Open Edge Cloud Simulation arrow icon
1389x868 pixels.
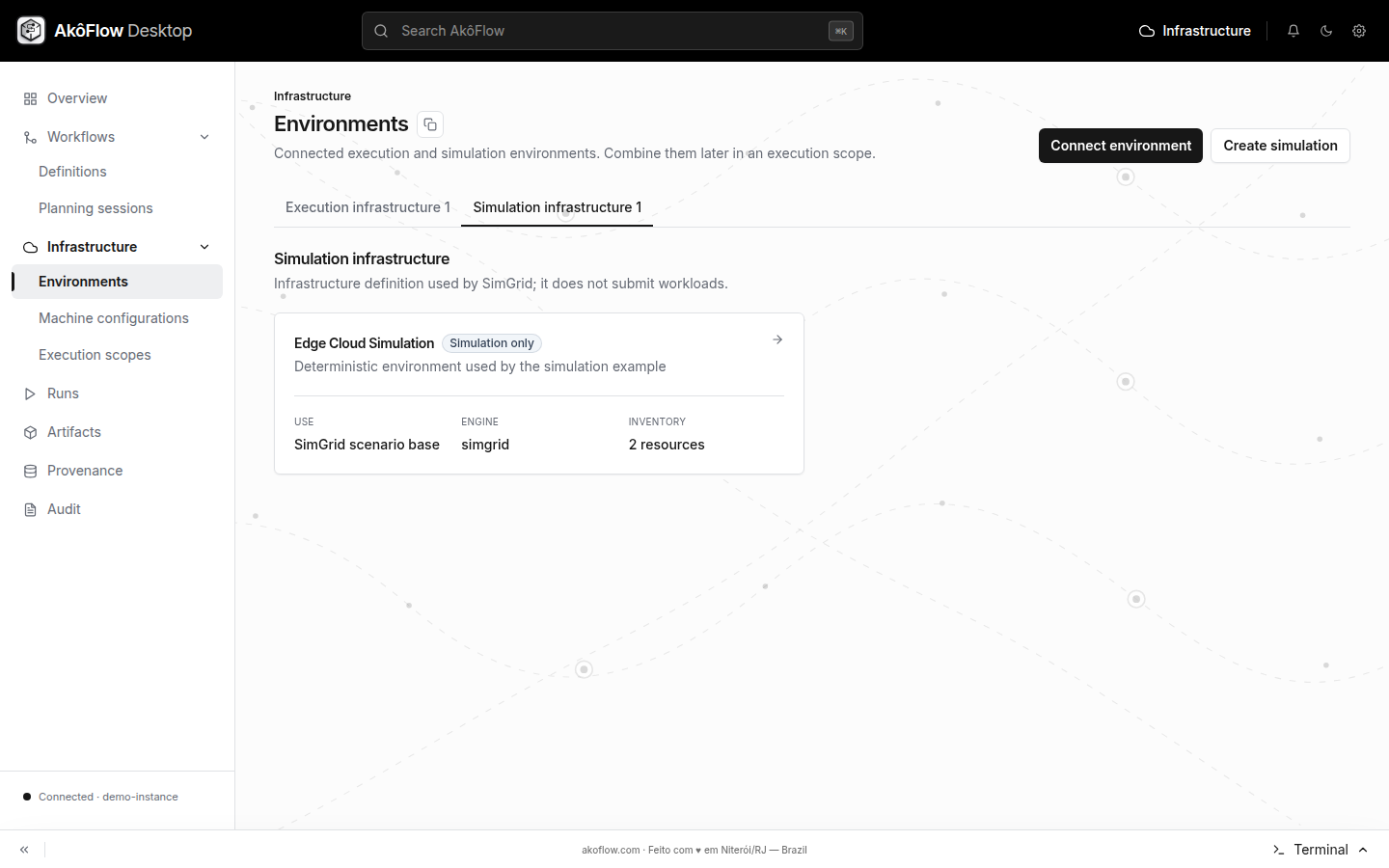point(777,339)
